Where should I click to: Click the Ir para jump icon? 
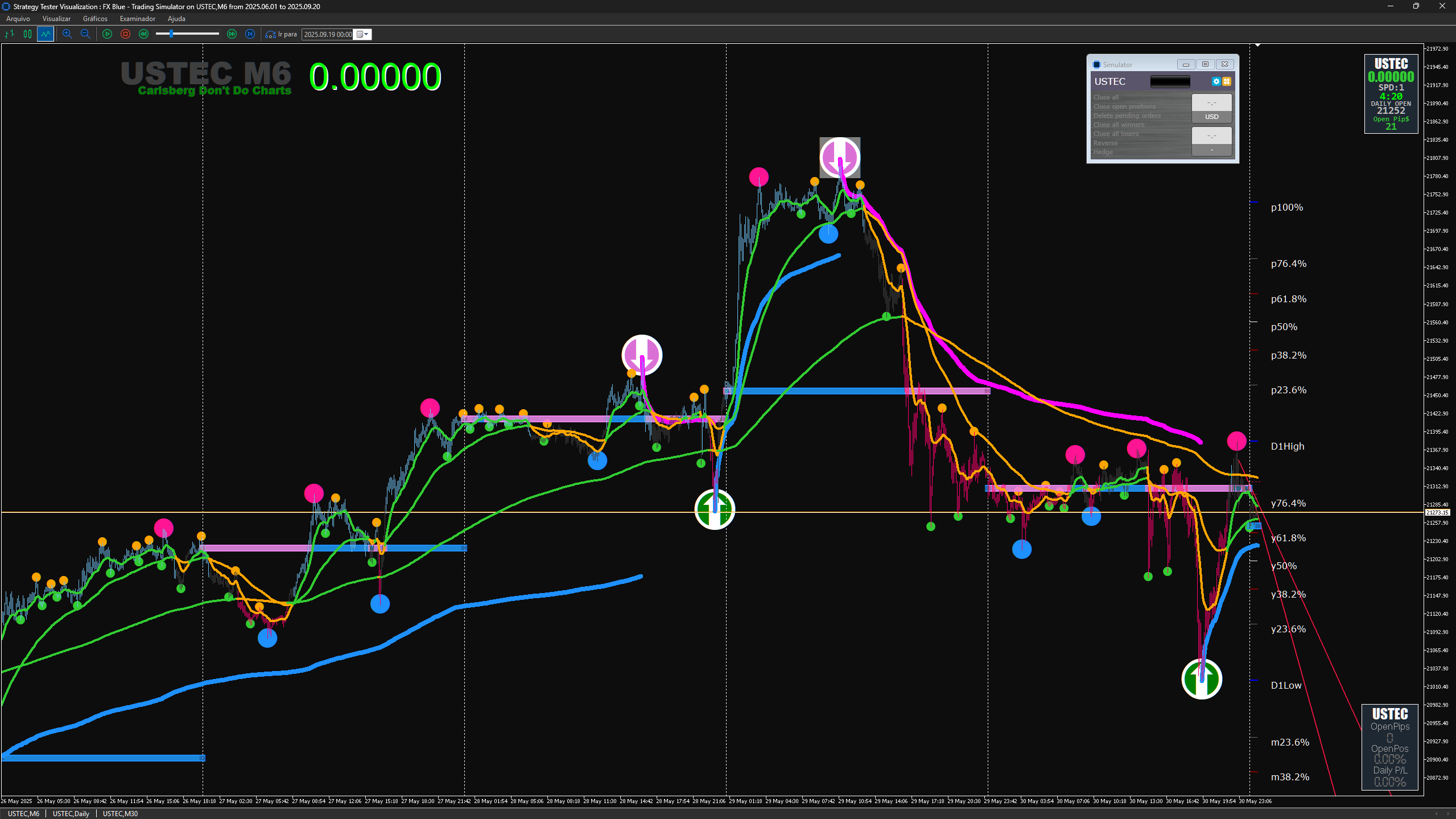(270, 34)
